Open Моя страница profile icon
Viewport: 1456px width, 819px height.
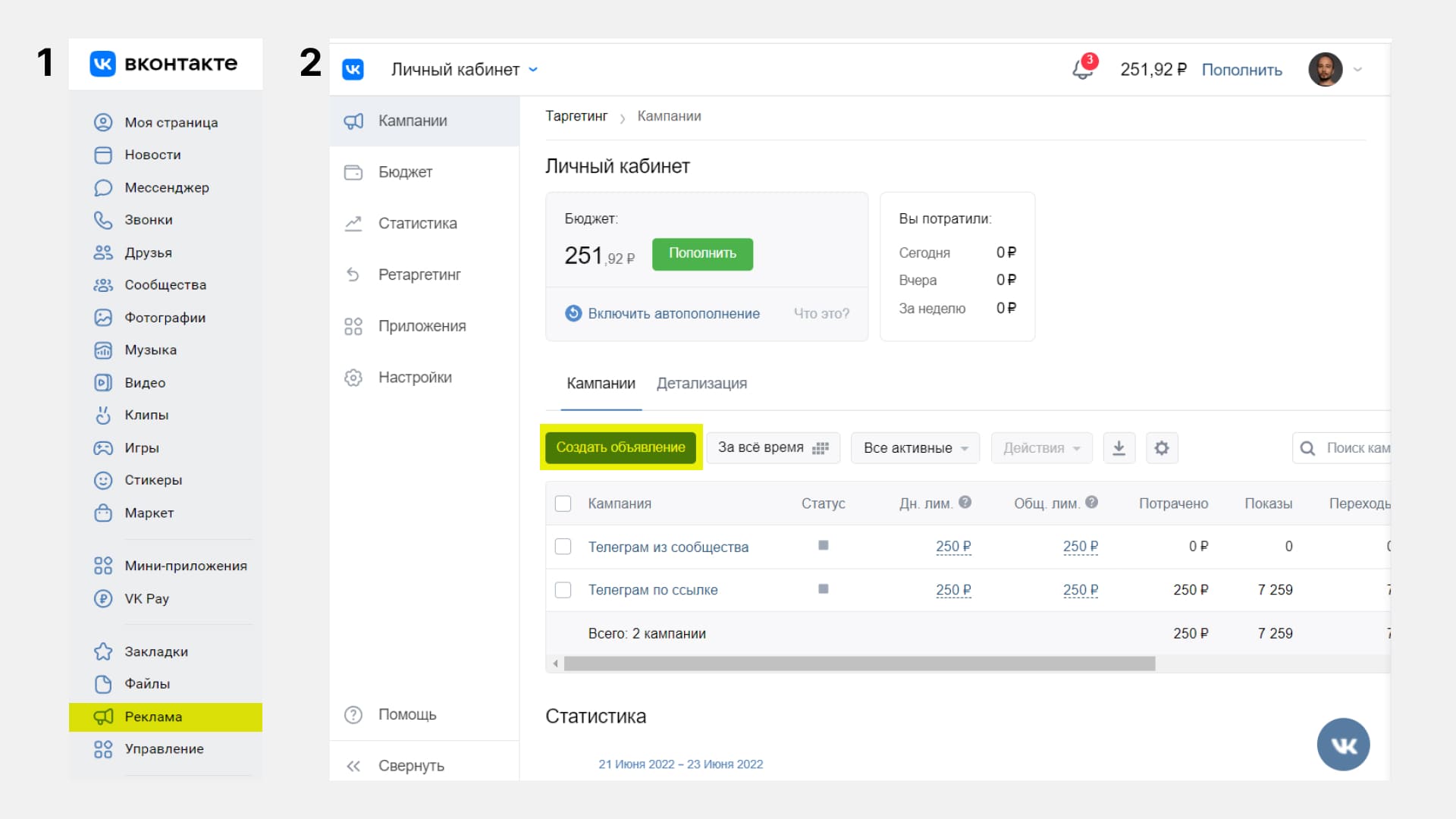pos(103,122)
